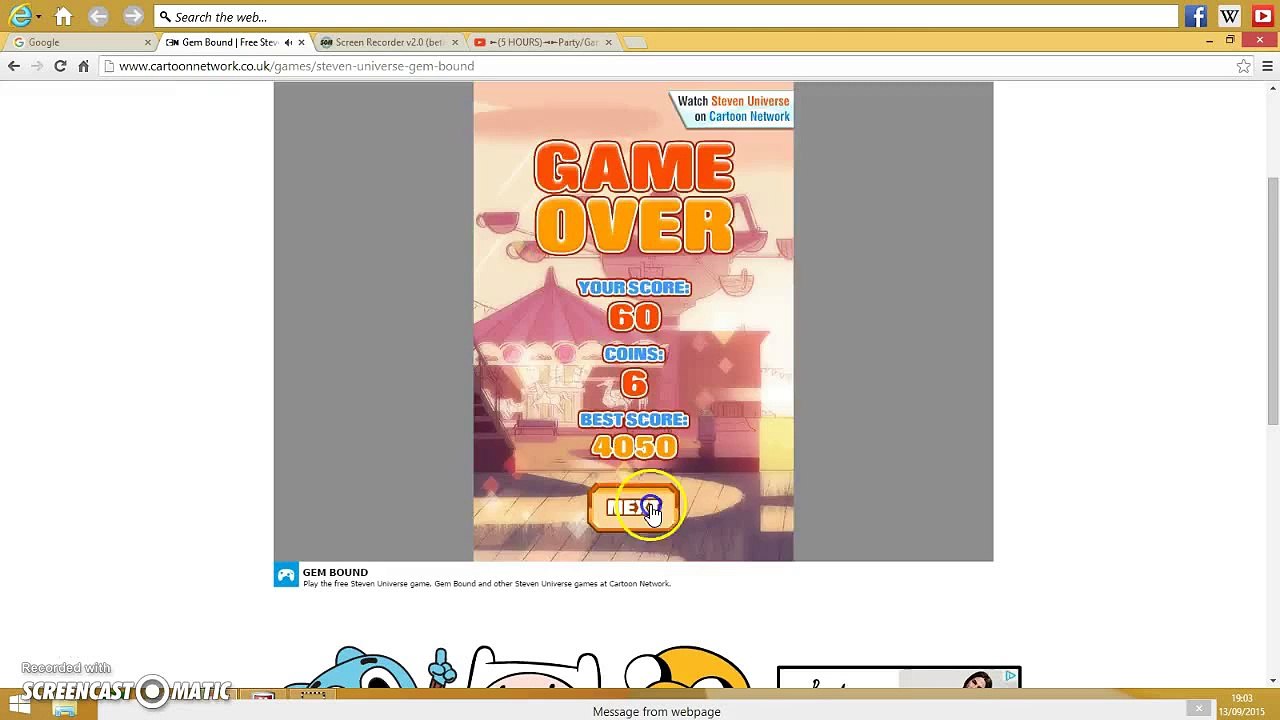Open the YouTube shortcut icon

(1262, 16)
